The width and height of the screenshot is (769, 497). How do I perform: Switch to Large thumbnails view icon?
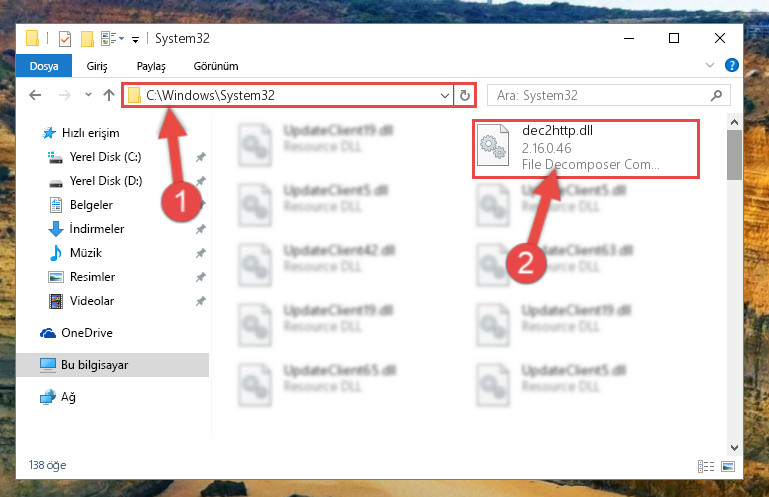(728, 466)
